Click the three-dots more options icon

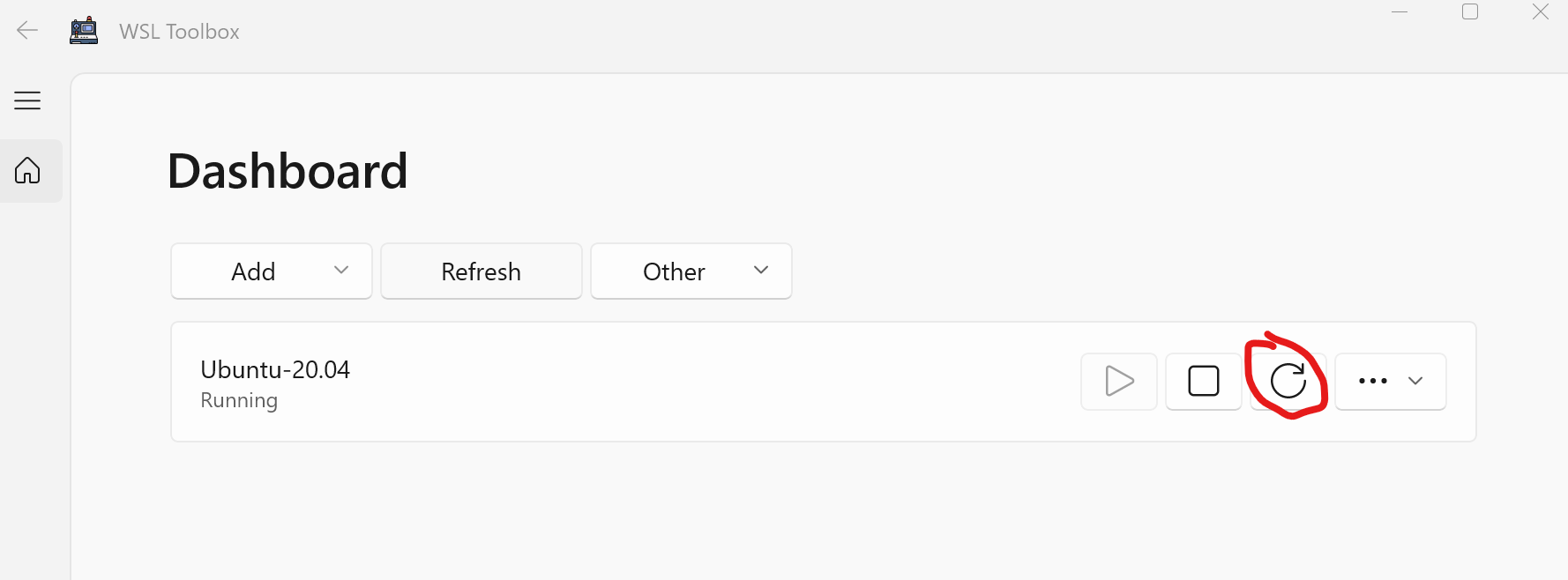click(1372, 382)
